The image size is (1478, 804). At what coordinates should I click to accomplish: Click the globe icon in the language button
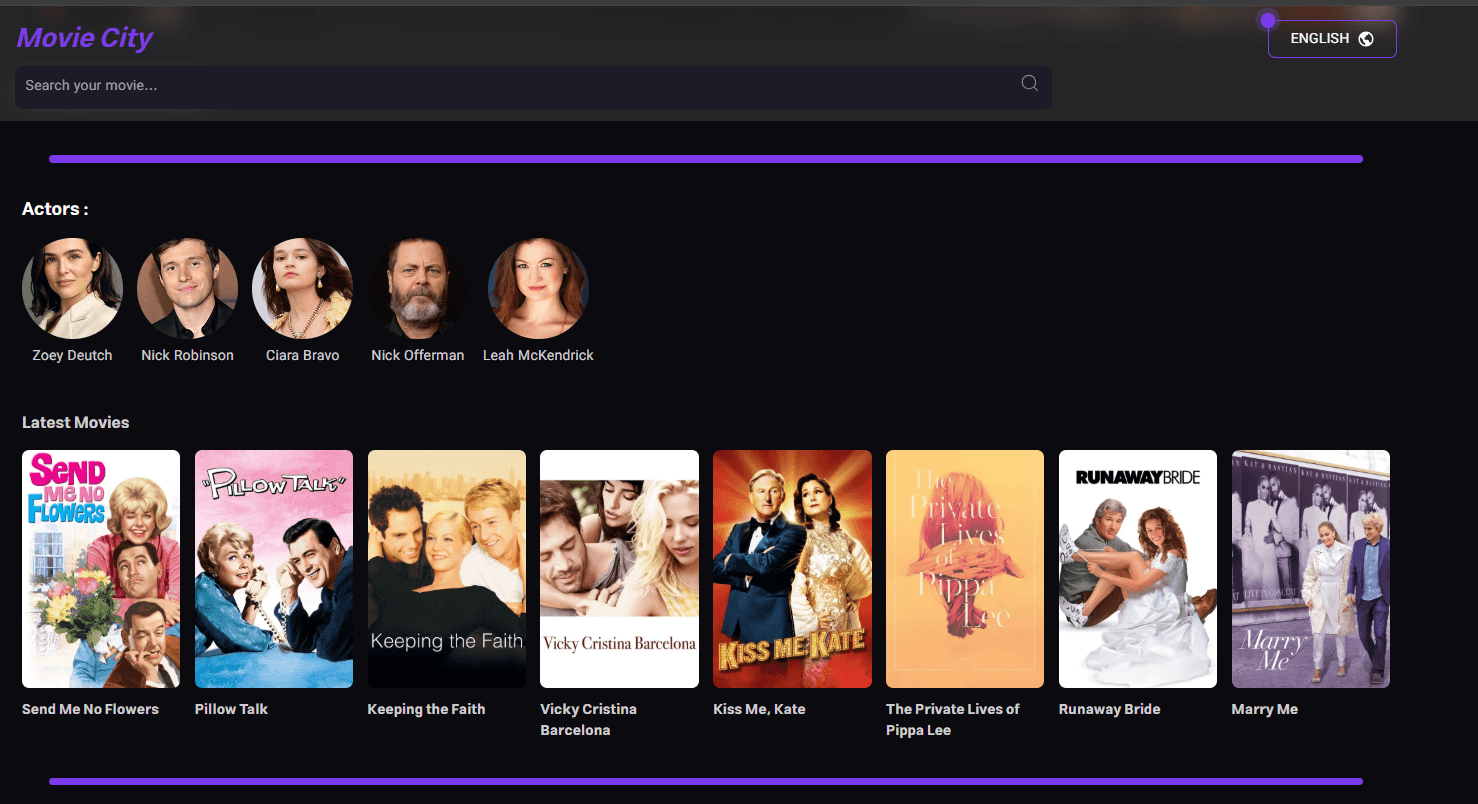pos(1366,39)
